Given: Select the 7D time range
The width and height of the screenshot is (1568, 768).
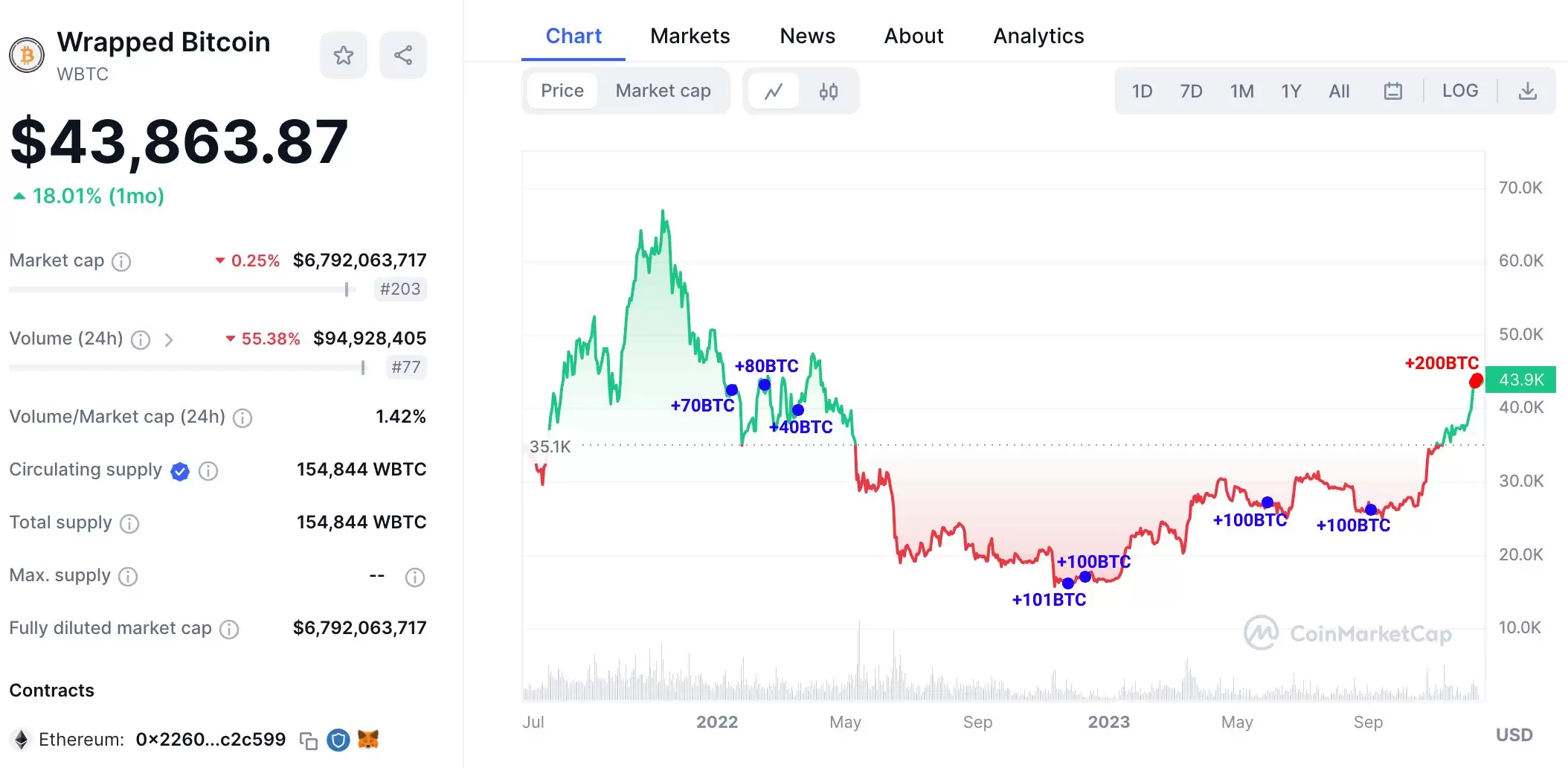Looking at the screenshot, I should click(1191, 92).
